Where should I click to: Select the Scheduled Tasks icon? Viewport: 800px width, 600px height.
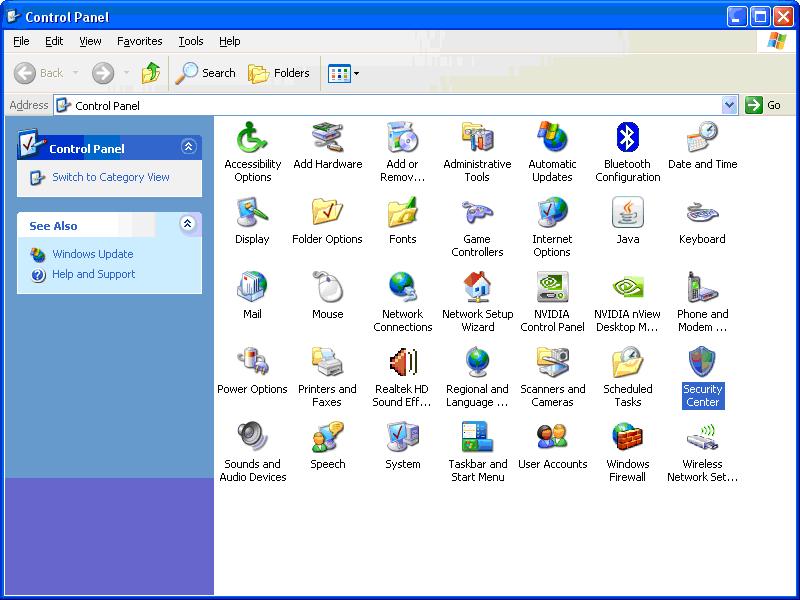point(628,377)
